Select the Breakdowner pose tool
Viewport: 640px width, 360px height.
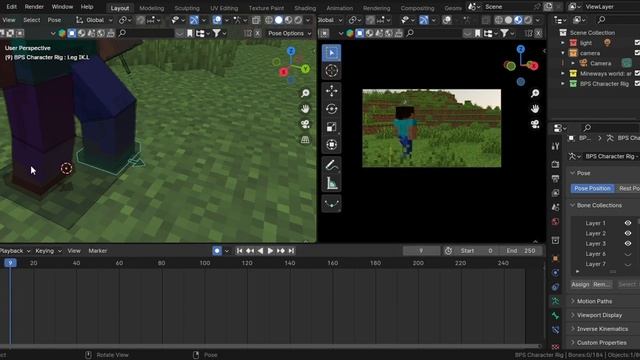(331, 203)
